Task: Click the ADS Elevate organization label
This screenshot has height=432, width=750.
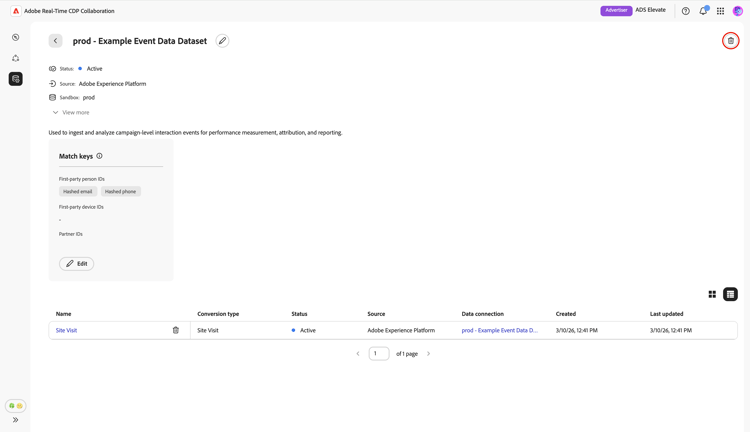Action: [651, 10]
